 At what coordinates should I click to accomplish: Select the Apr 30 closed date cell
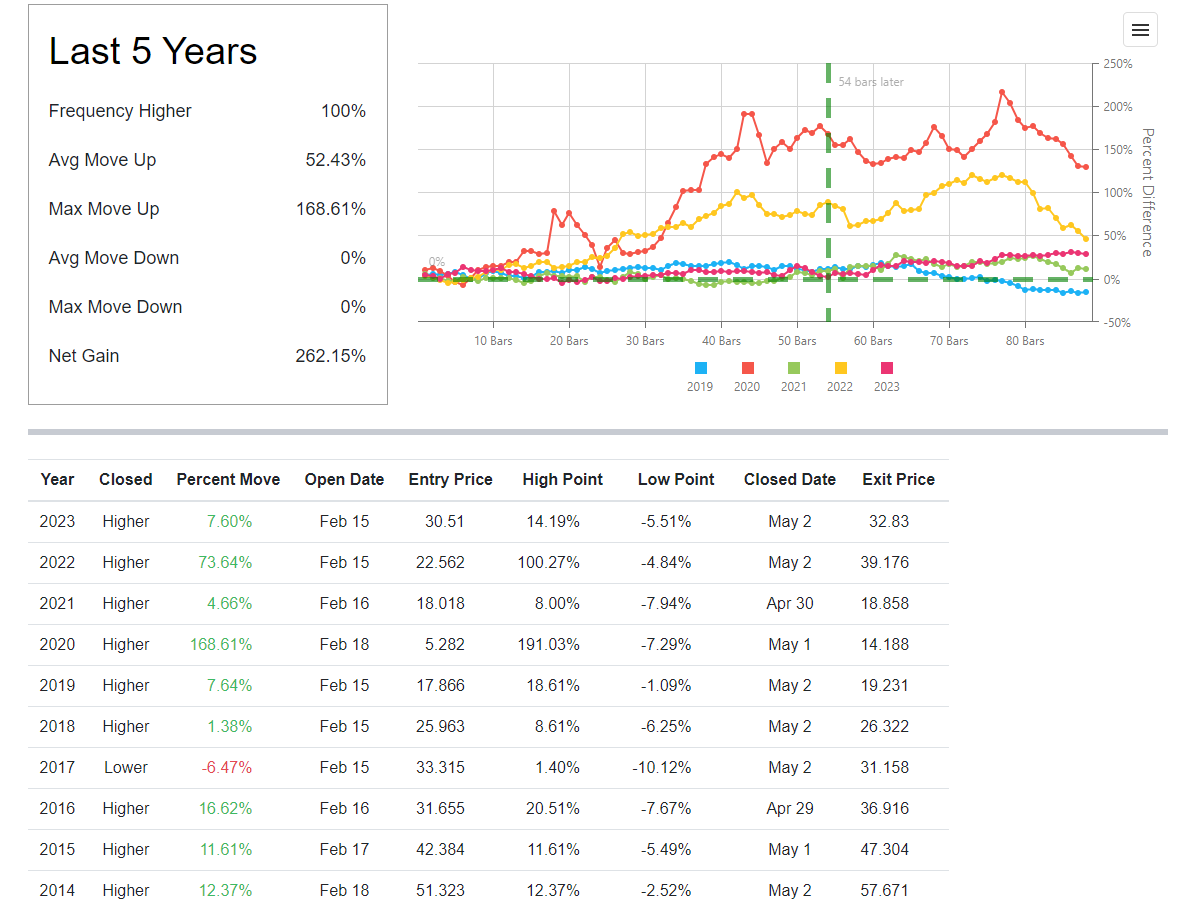(790, 603)
